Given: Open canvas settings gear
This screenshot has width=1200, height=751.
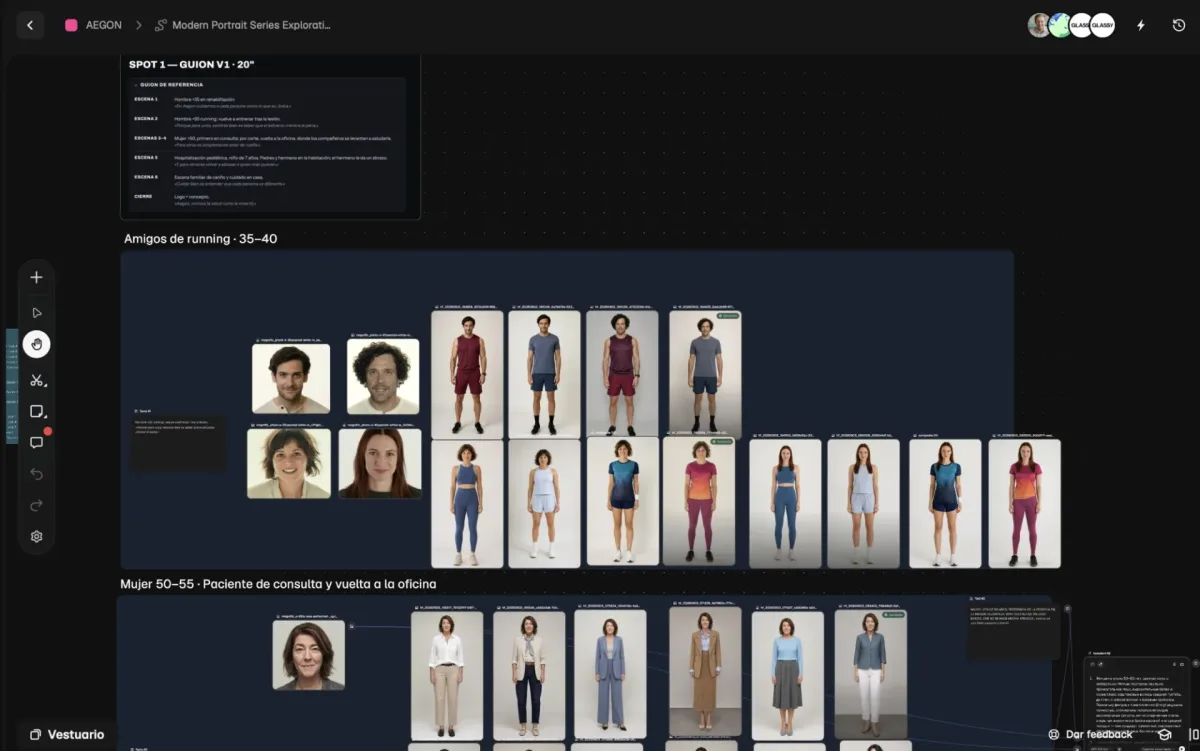Looking at the screenshot, I should [x=36, y=536].
